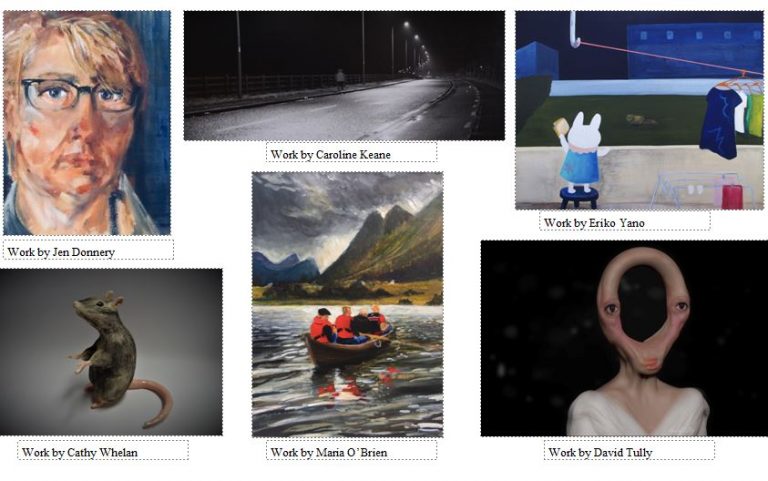Click the rat sculpture image
Screen dimensions: 768x481
111,352
